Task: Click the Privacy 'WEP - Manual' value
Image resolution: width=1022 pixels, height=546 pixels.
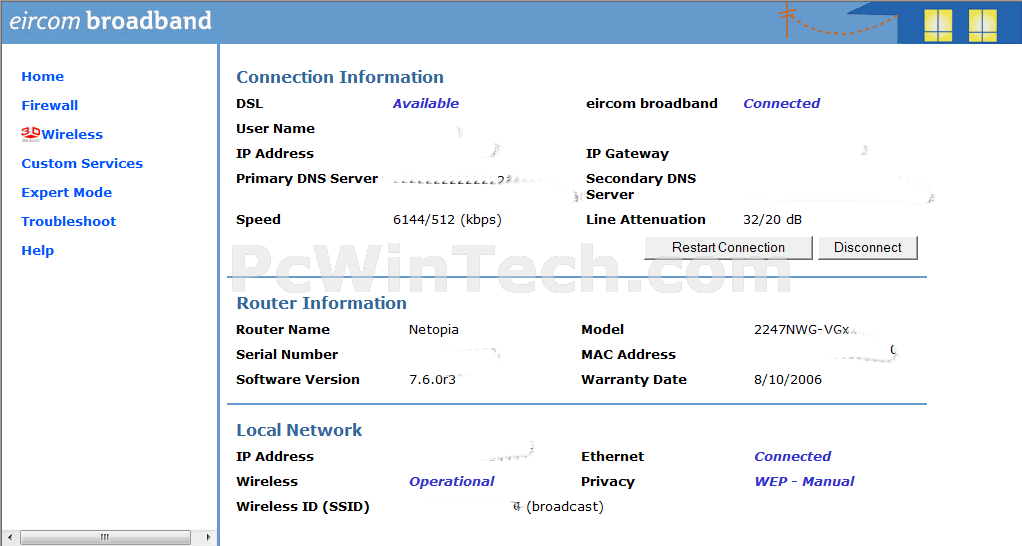Action: click(804, 481)
